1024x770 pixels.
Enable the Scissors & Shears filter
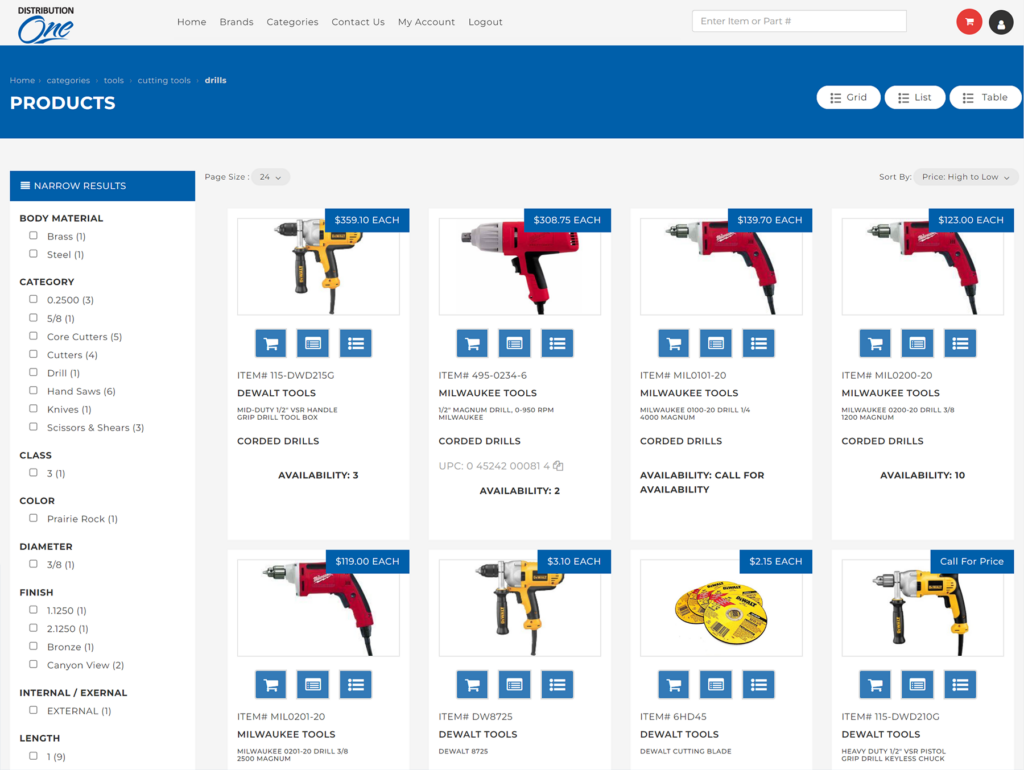pyautogui.click(x=33, y=427)
